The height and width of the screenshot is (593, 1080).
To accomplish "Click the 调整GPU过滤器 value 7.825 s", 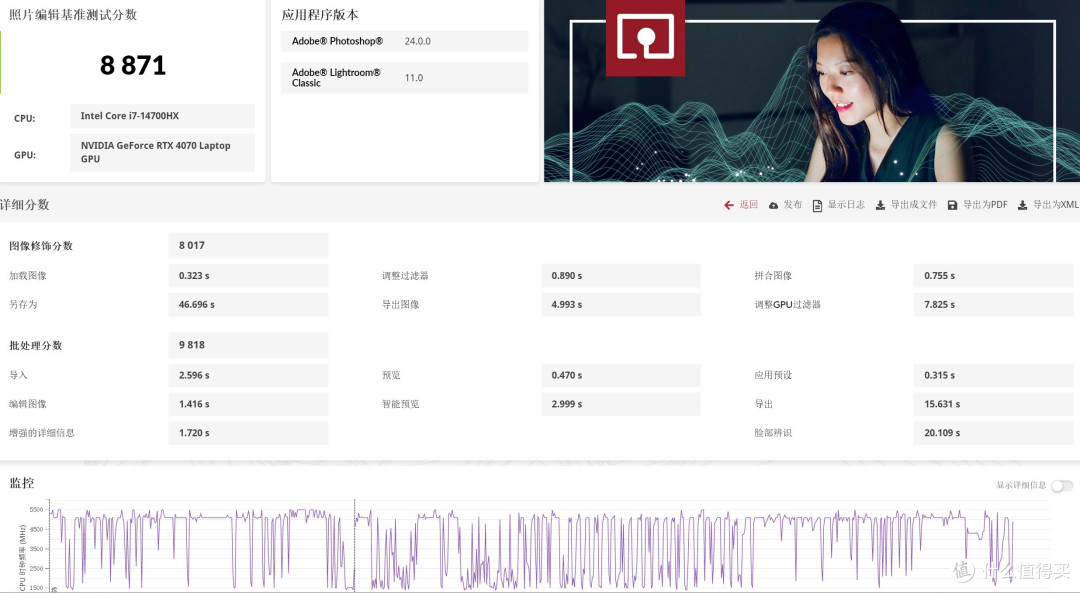I will point(994,304).
